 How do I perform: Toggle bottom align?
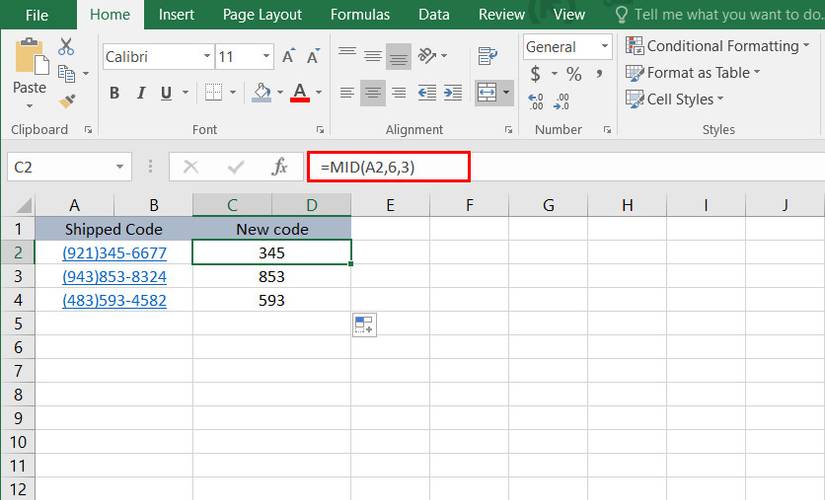click(x=398, y=56)
